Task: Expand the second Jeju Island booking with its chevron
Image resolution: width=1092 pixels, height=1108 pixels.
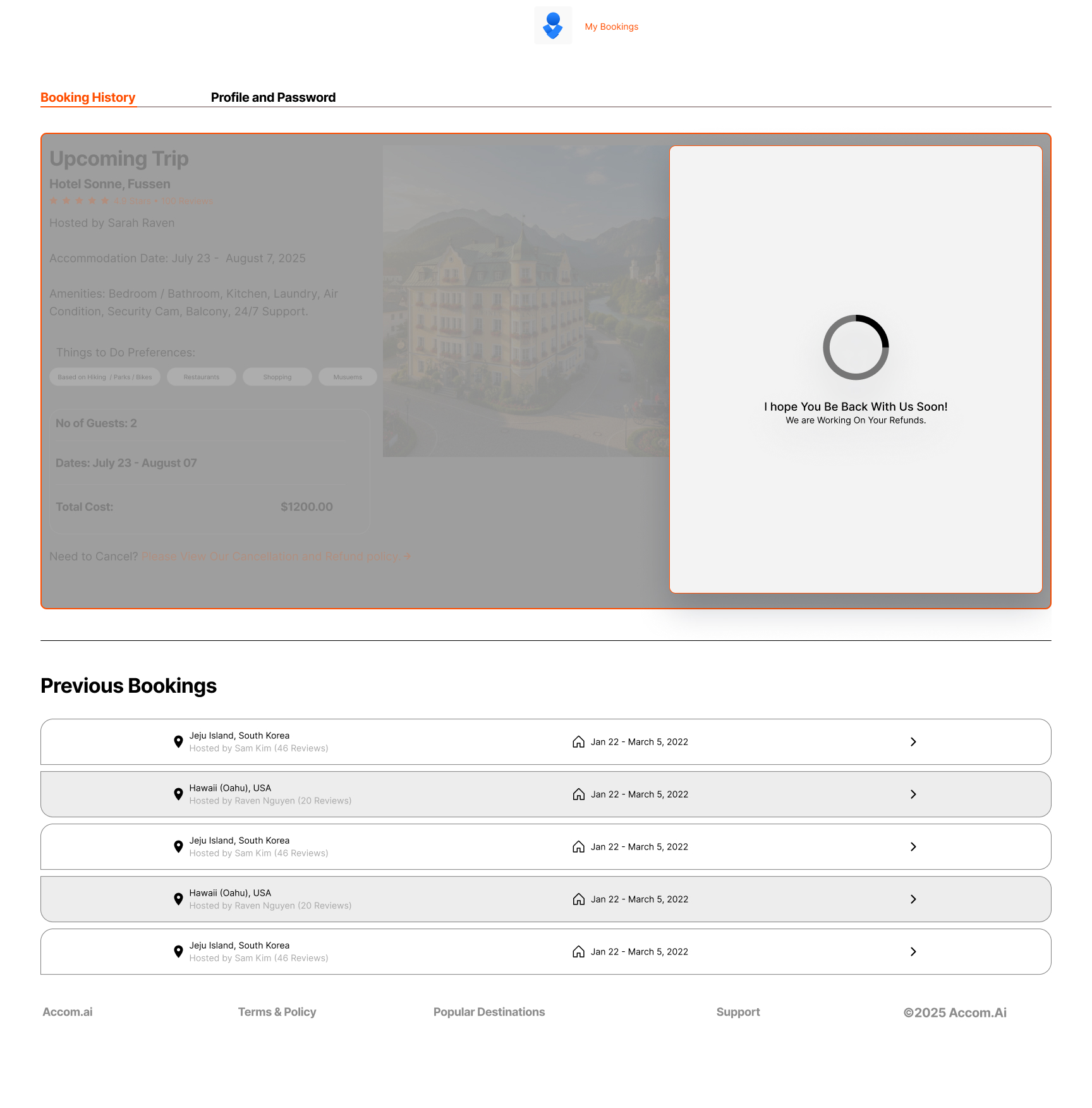Action: tap(913, 846)
